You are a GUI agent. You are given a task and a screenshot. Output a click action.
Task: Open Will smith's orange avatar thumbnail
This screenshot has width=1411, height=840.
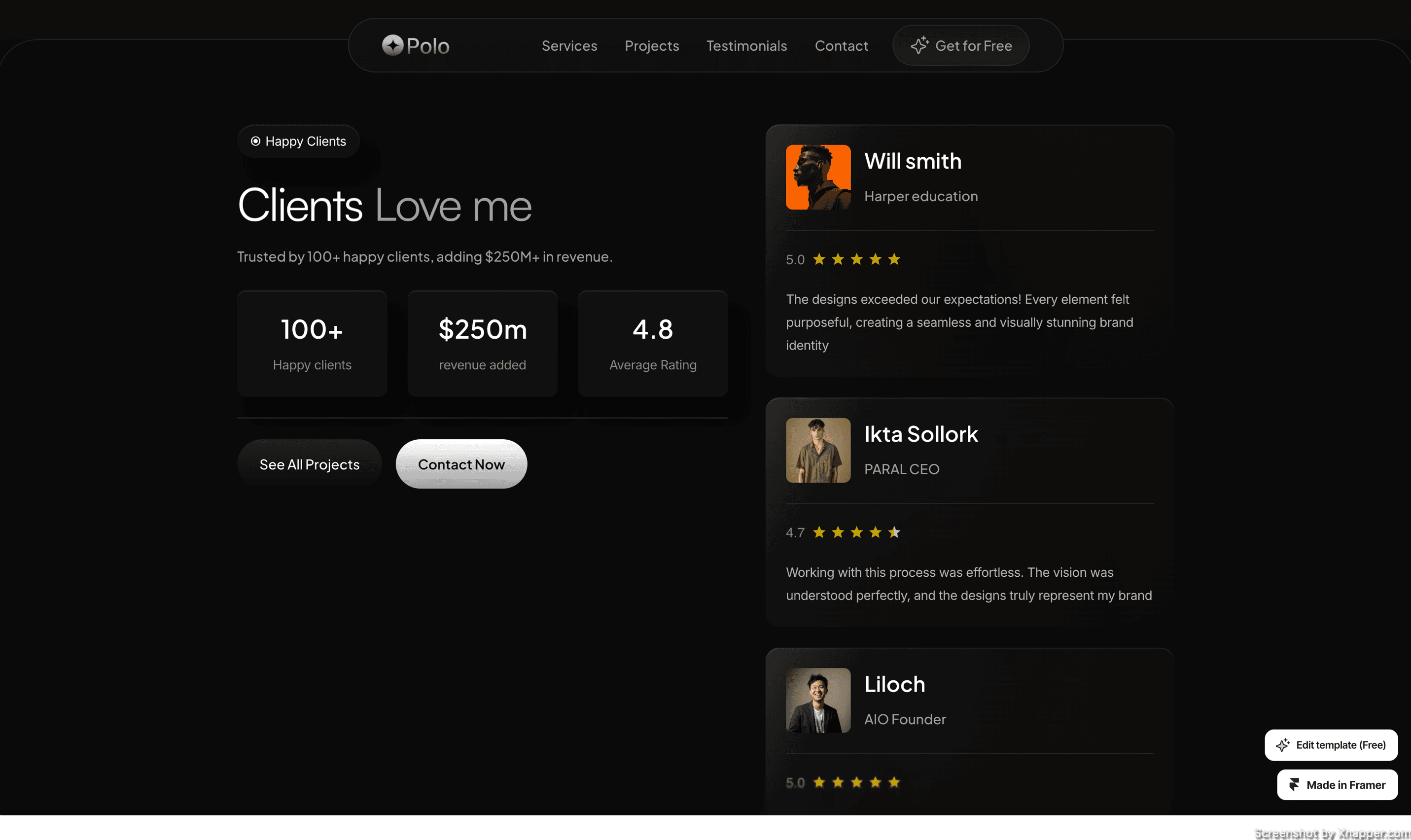(x=818, y=177)
